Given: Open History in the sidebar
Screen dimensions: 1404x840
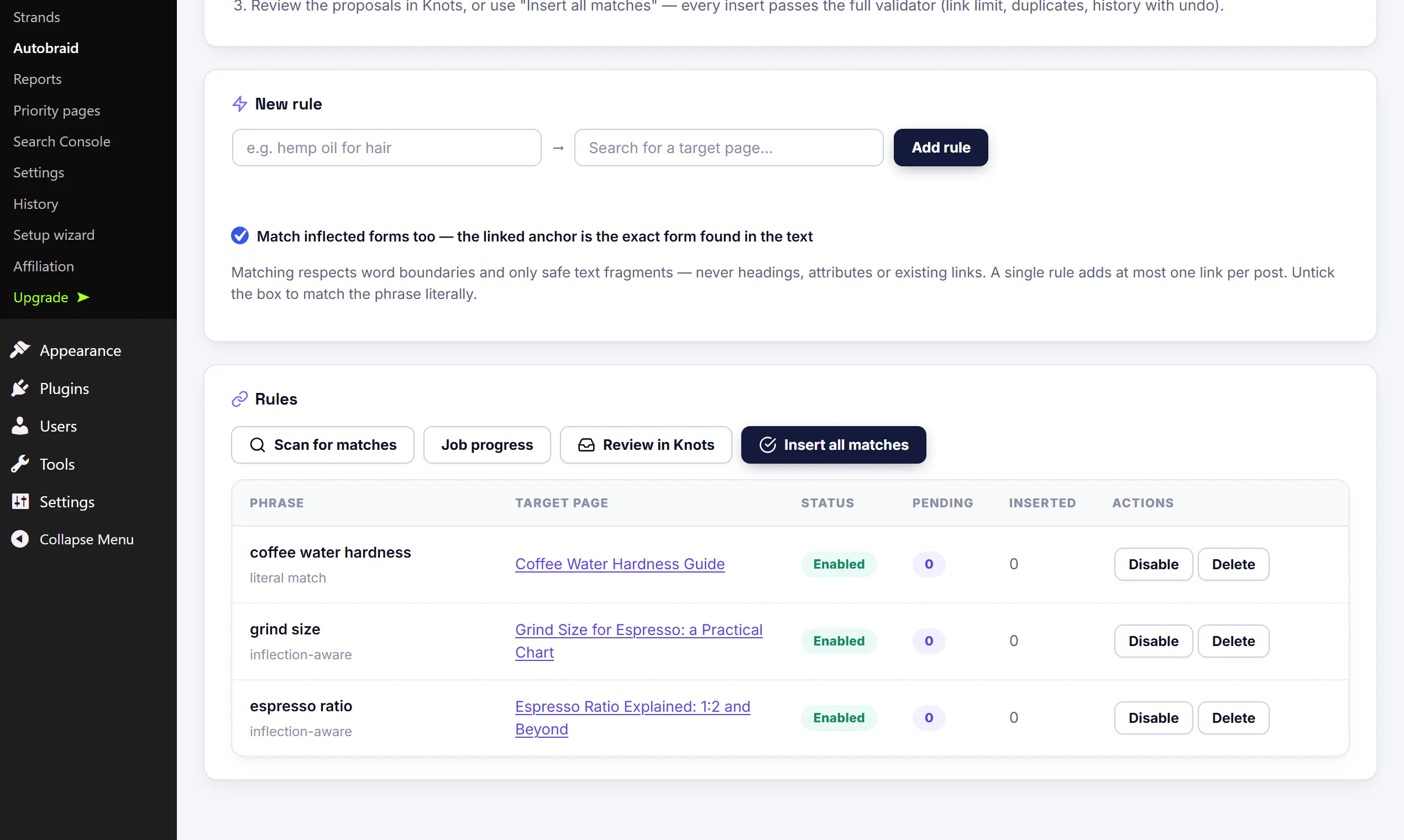Looking at the screenshot, I should [36, 204].
